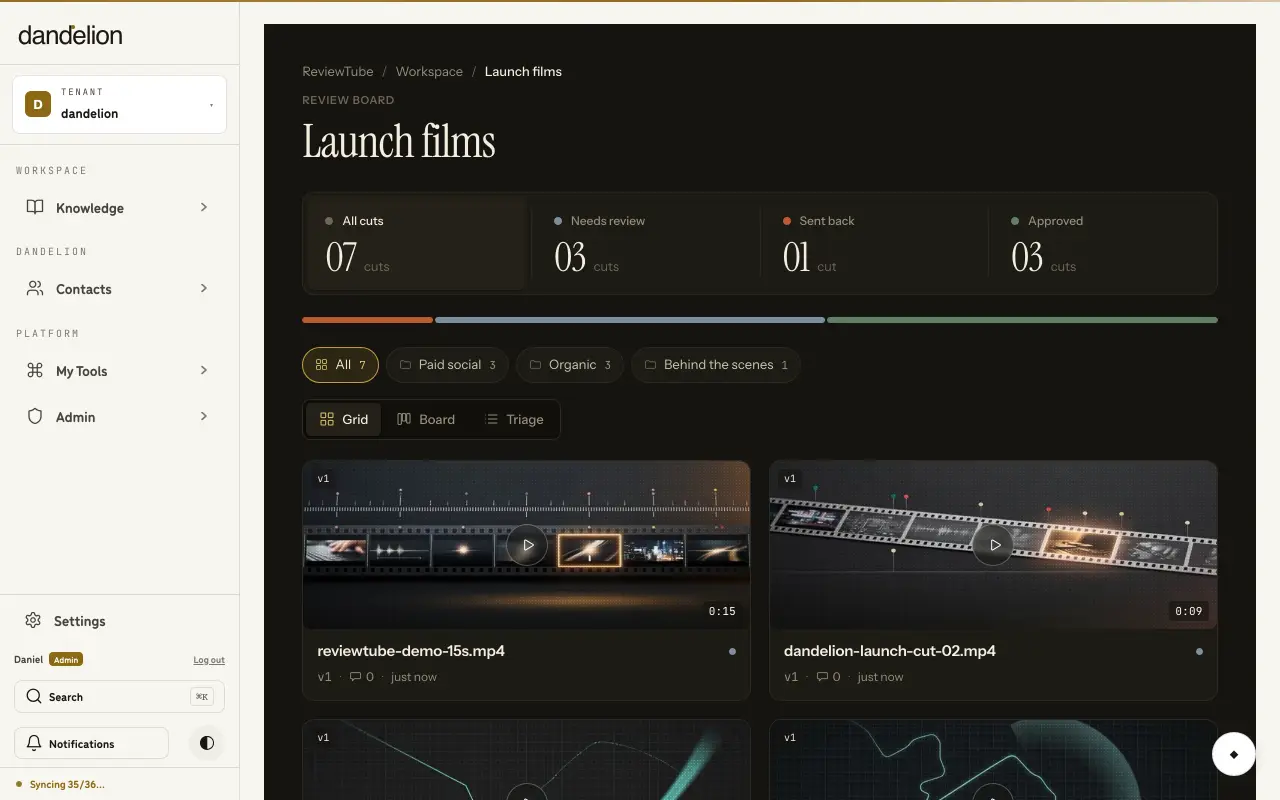
Task: Expand the My Tools section chevron
Action: 204,370
